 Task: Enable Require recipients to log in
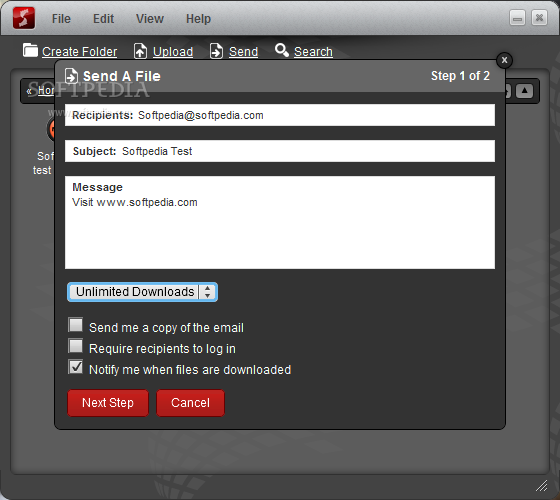point(76,346)
